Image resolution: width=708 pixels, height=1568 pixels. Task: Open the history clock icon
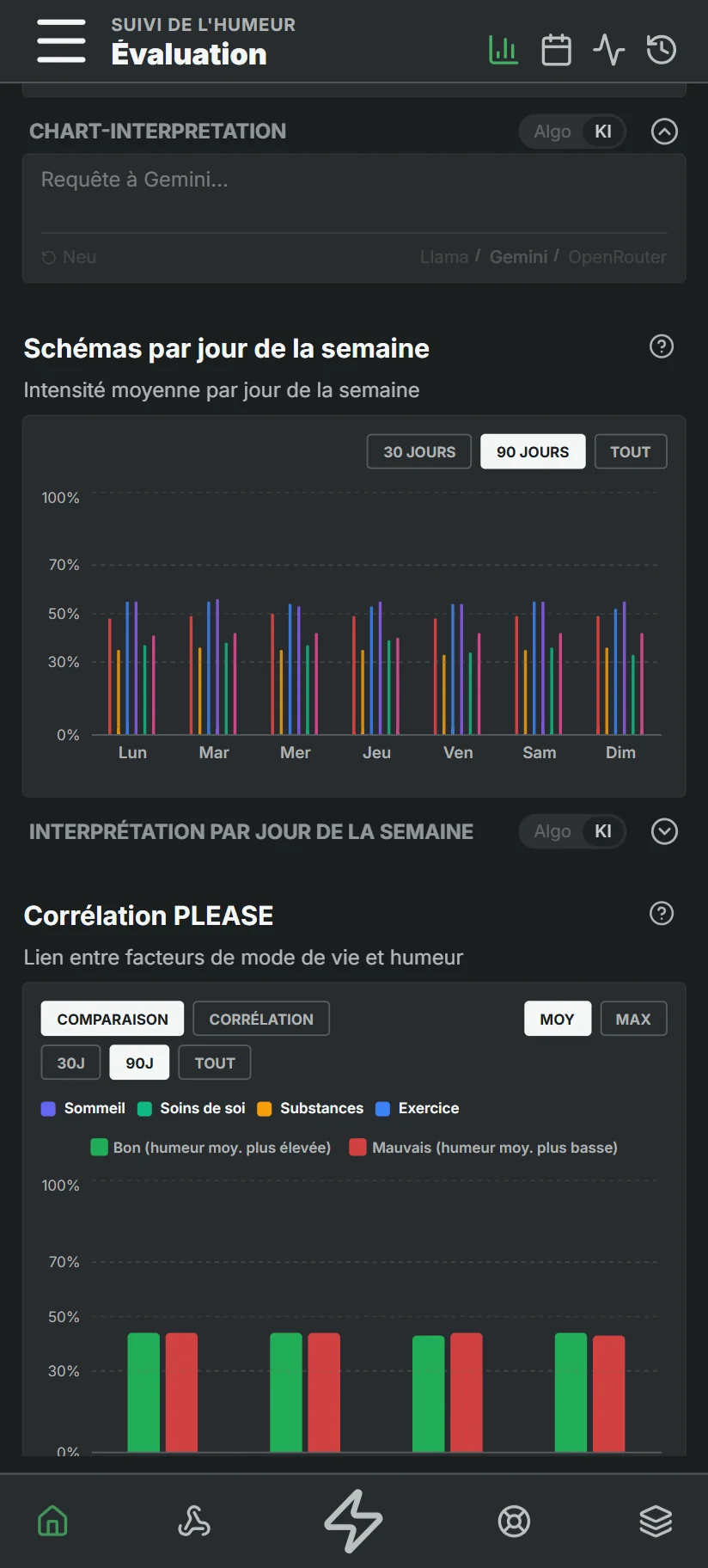(661, 50)
